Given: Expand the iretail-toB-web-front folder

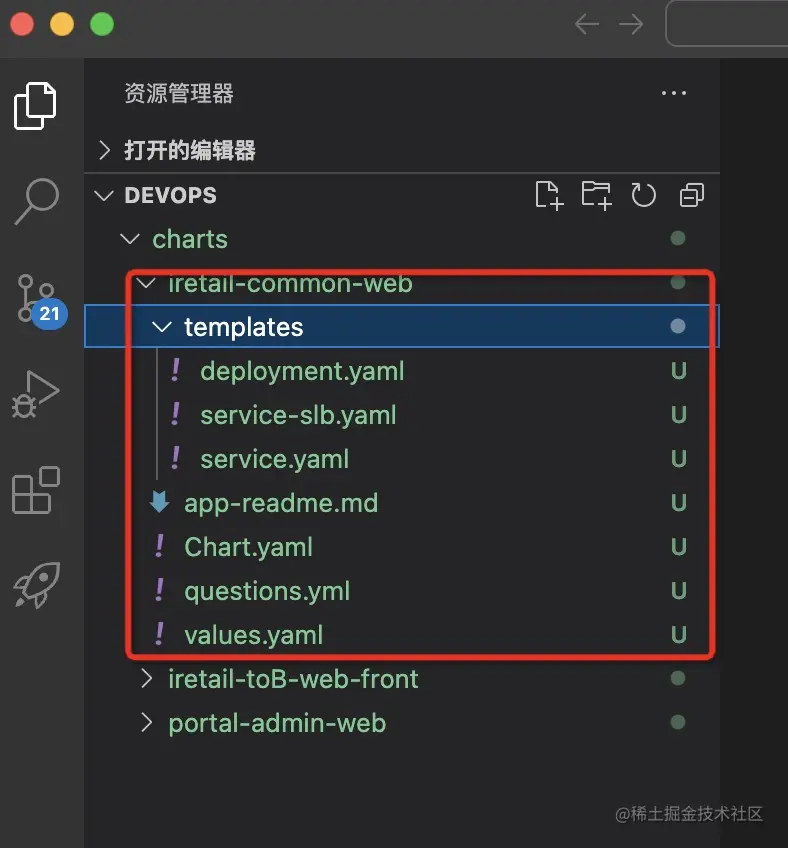Looking at the screenshot, I should pyautogui.click(x=402, y=679).
